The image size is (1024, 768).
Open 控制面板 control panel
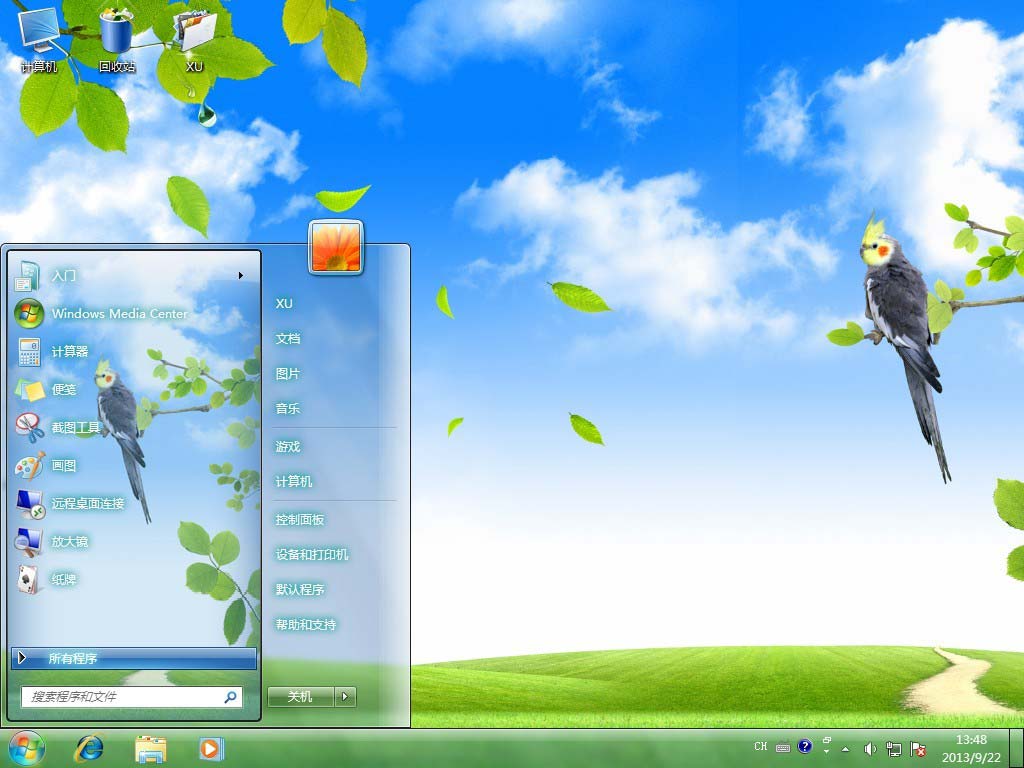[300, 520]
